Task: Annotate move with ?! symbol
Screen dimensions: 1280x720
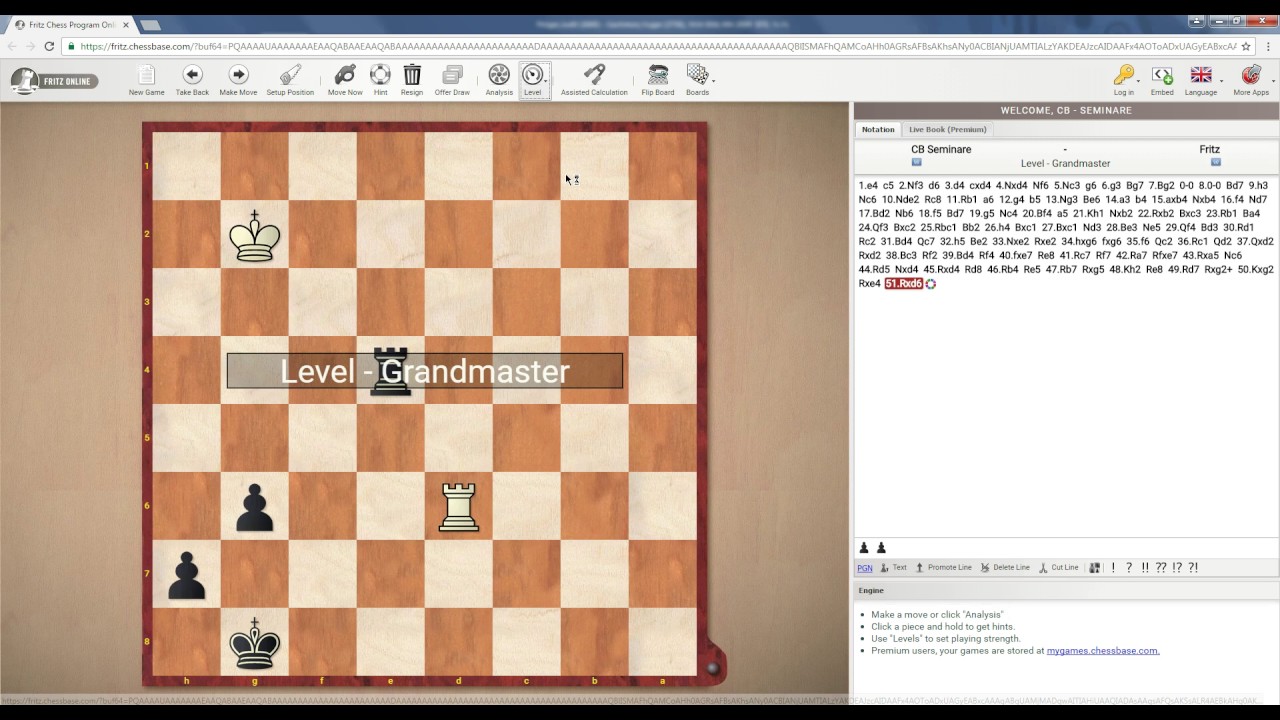Action: (1193, 568)
